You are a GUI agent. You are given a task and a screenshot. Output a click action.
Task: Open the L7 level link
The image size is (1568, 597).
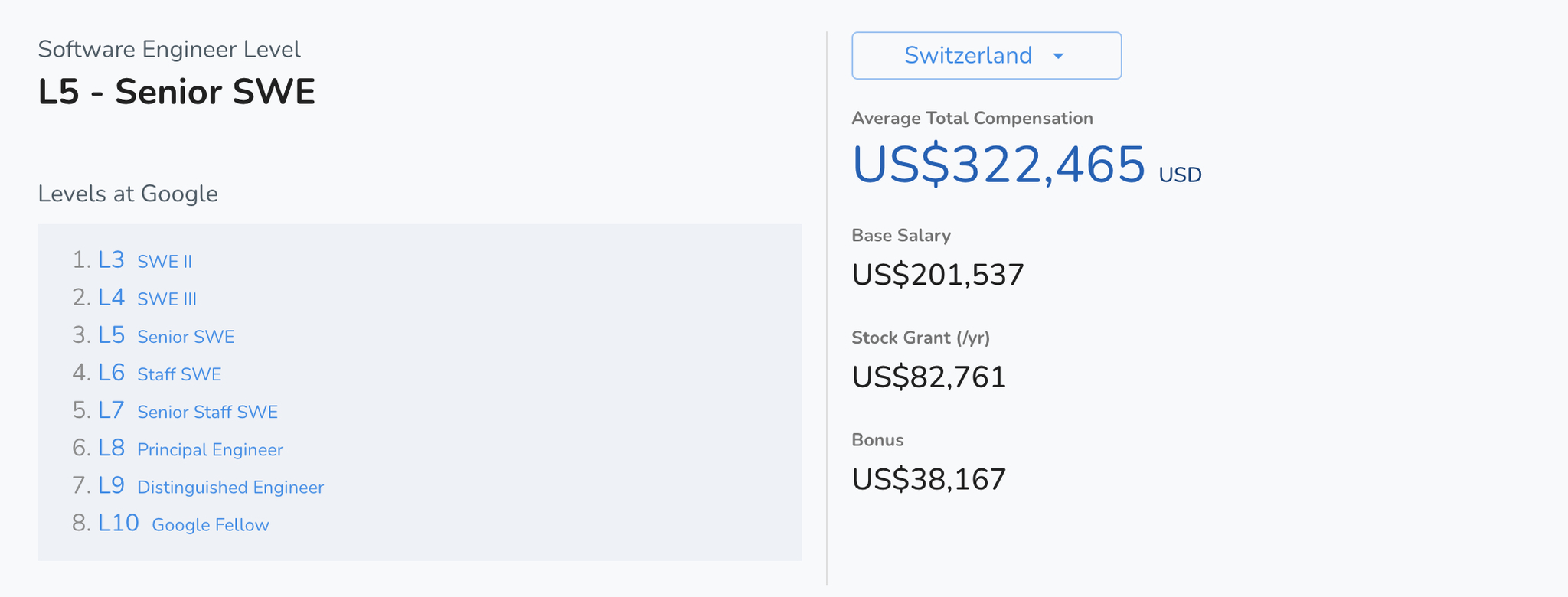coord(111,410)
